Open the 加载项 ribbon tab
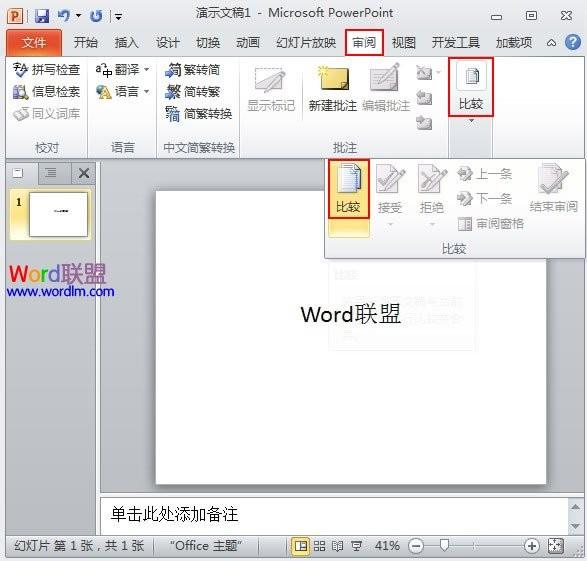This screenshot has width=587, height=561. tap(514, 43)
